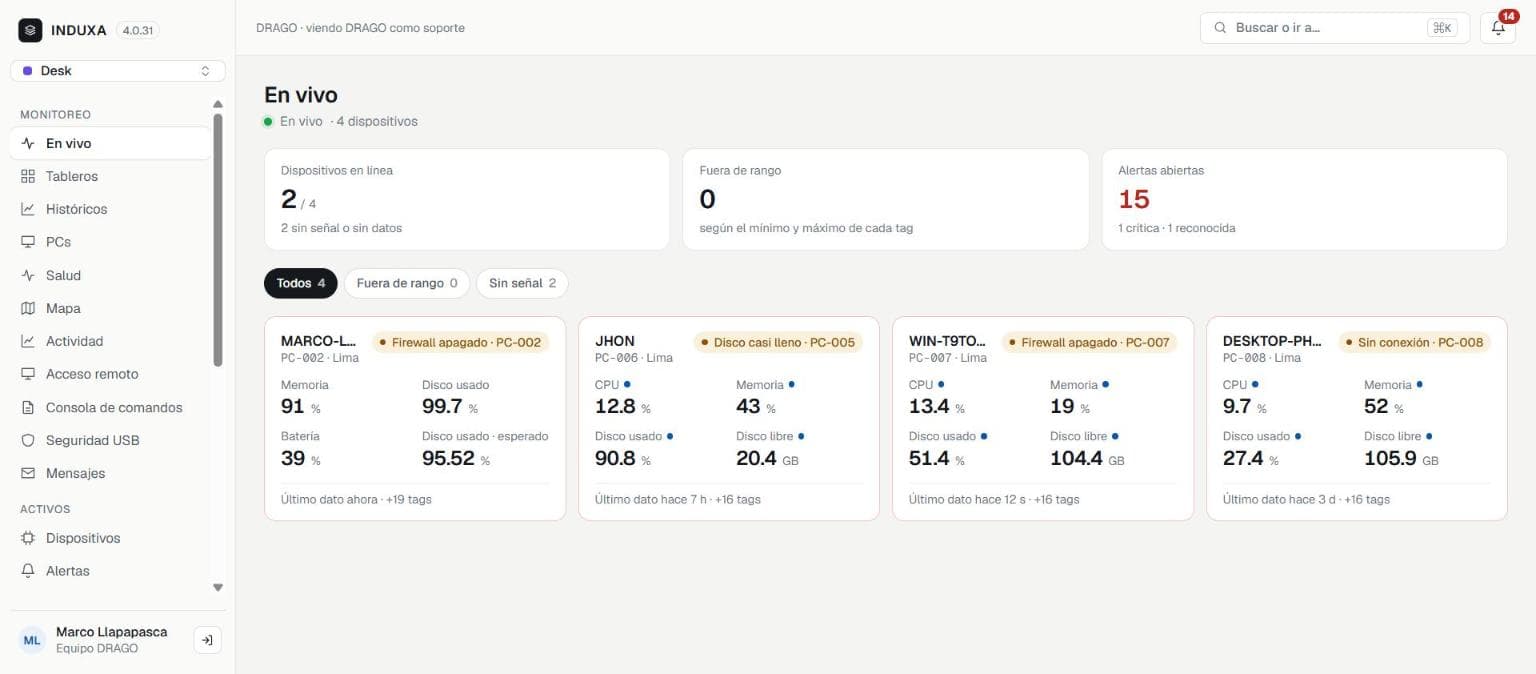Click the Históricos chart icon
1536x674 pixels.
click(28, 209)
